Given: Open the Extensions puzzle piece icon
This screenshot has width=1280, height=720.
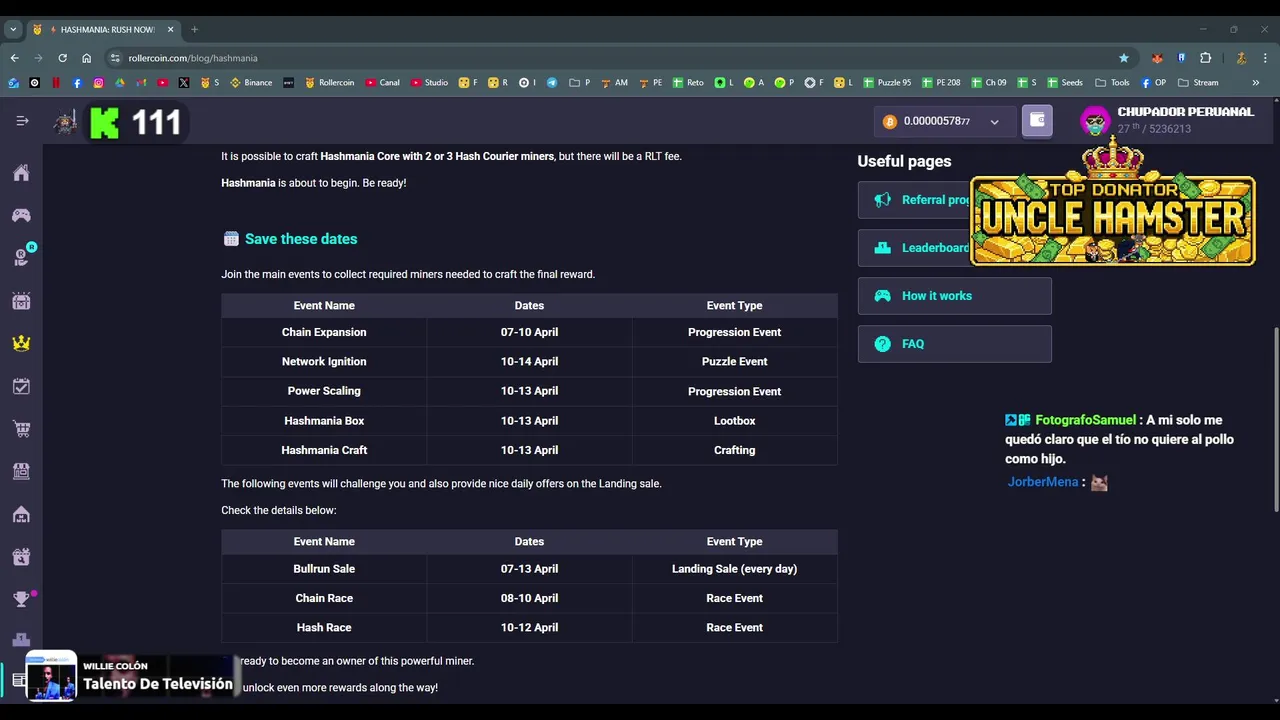Looking at the screenshot, I should [x=1205, y=58].
